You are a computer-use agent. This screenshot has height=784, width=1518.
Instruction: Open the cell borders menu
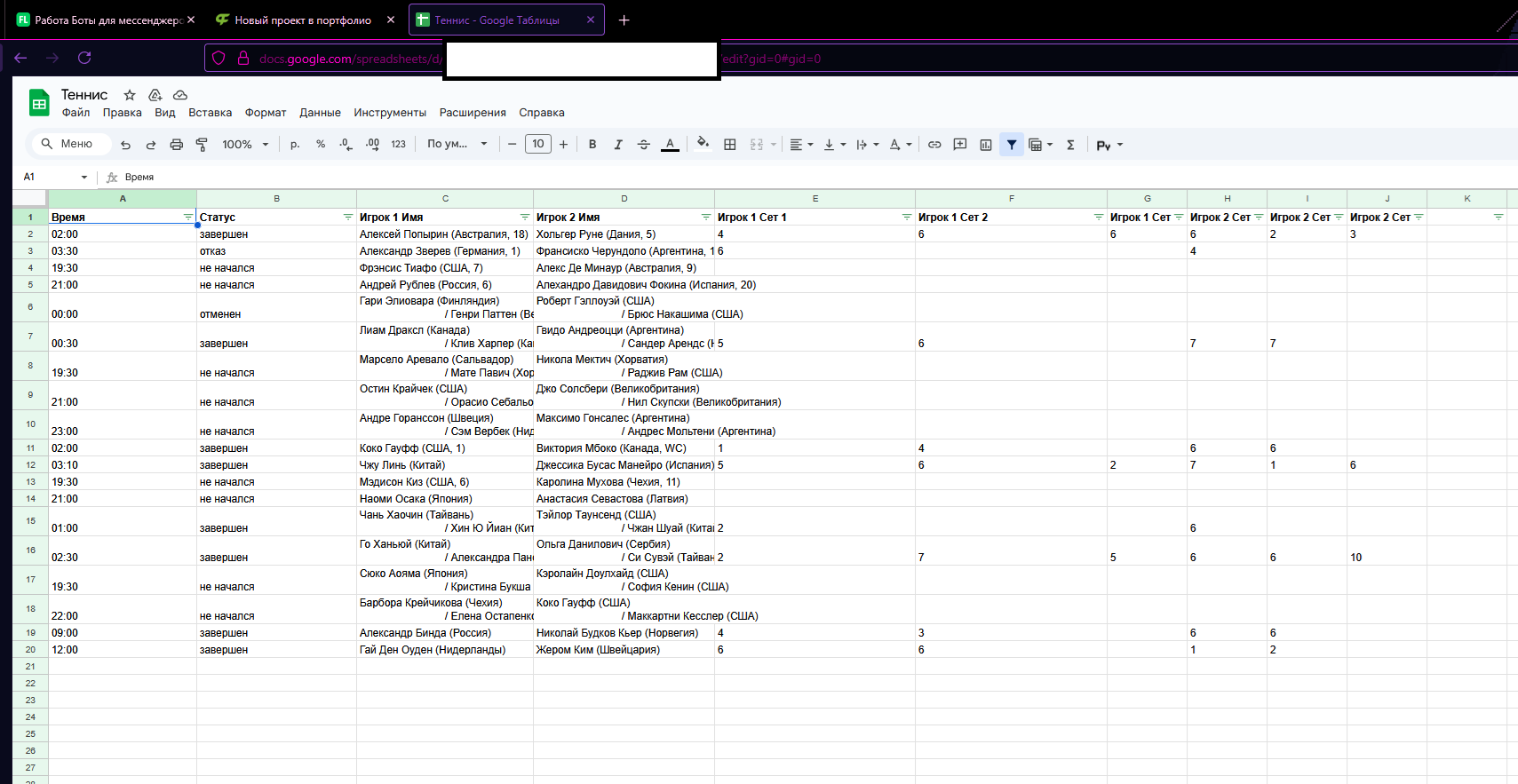pyautogui.click(x=730, y=145)
